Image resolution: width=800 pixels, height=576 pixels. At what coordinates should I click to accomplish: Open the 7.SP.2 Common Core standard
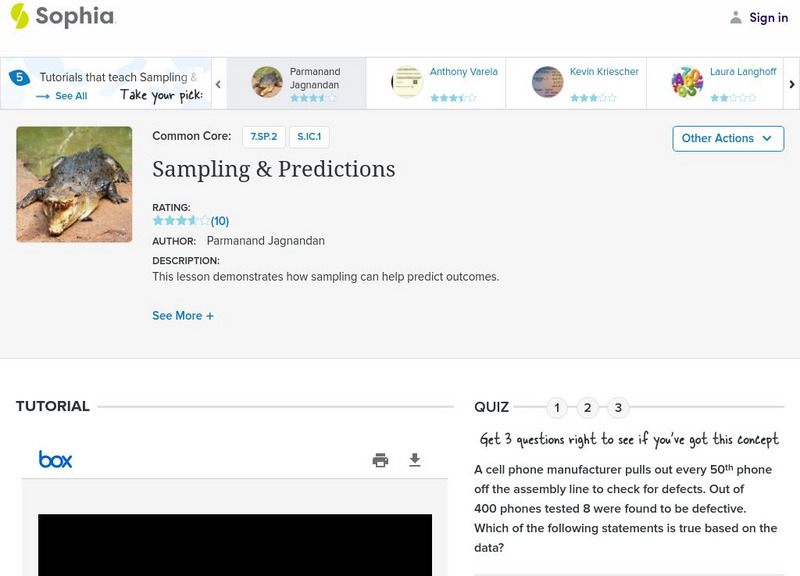264,137
